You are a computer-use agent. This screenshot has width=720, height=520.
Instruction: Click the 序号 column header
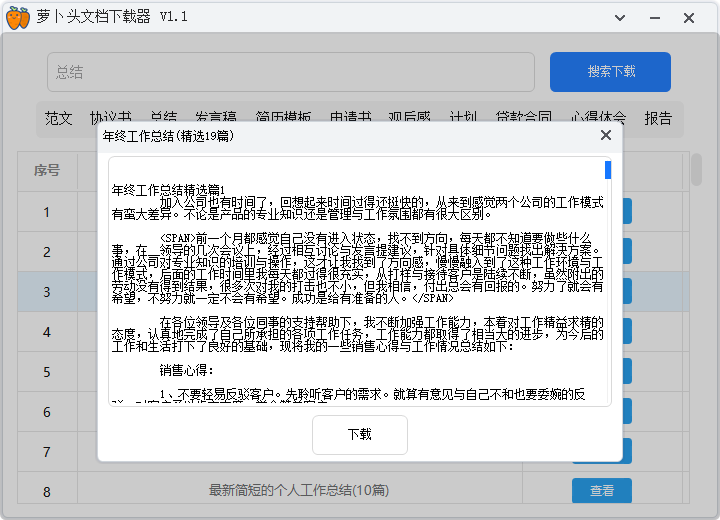[x=47, y=171]
